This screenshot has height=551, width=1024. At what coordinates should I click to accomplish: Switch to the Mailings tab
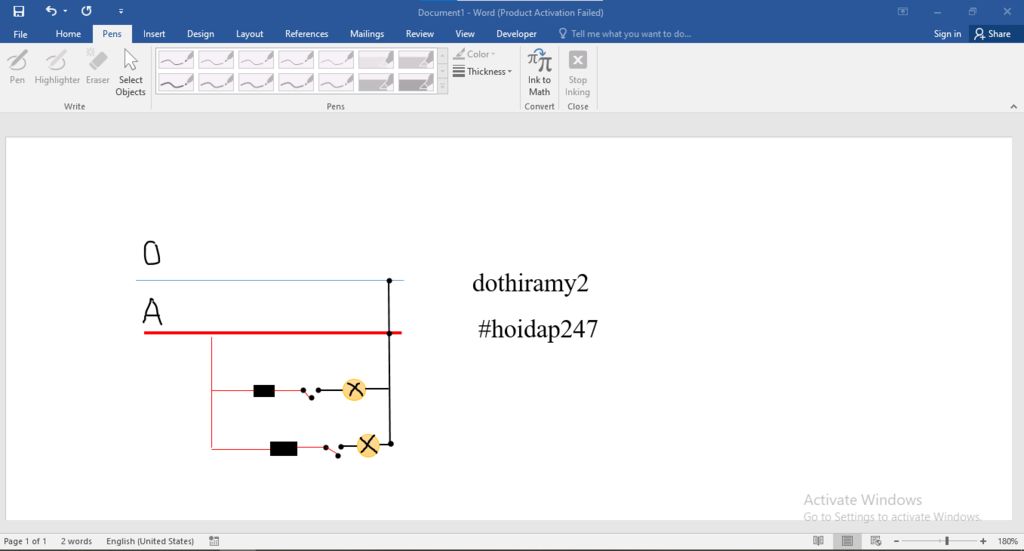(x=367, y=34)
